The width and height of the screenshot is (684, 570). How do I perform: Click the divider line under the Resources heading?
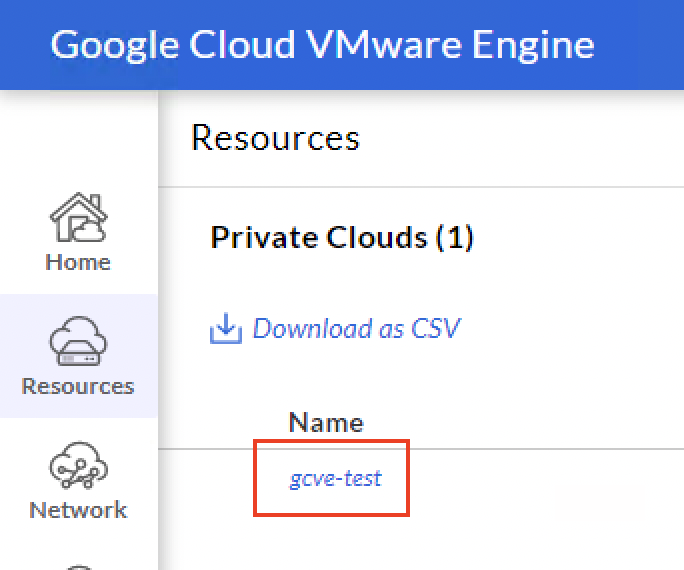click(420, 187)
